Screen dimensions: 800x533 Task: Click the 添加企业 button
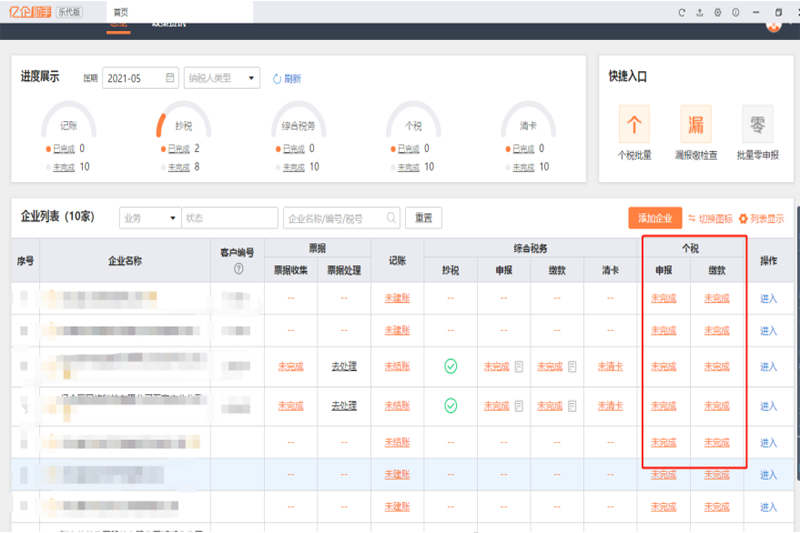pyautogui.click(x=655, y=218)
